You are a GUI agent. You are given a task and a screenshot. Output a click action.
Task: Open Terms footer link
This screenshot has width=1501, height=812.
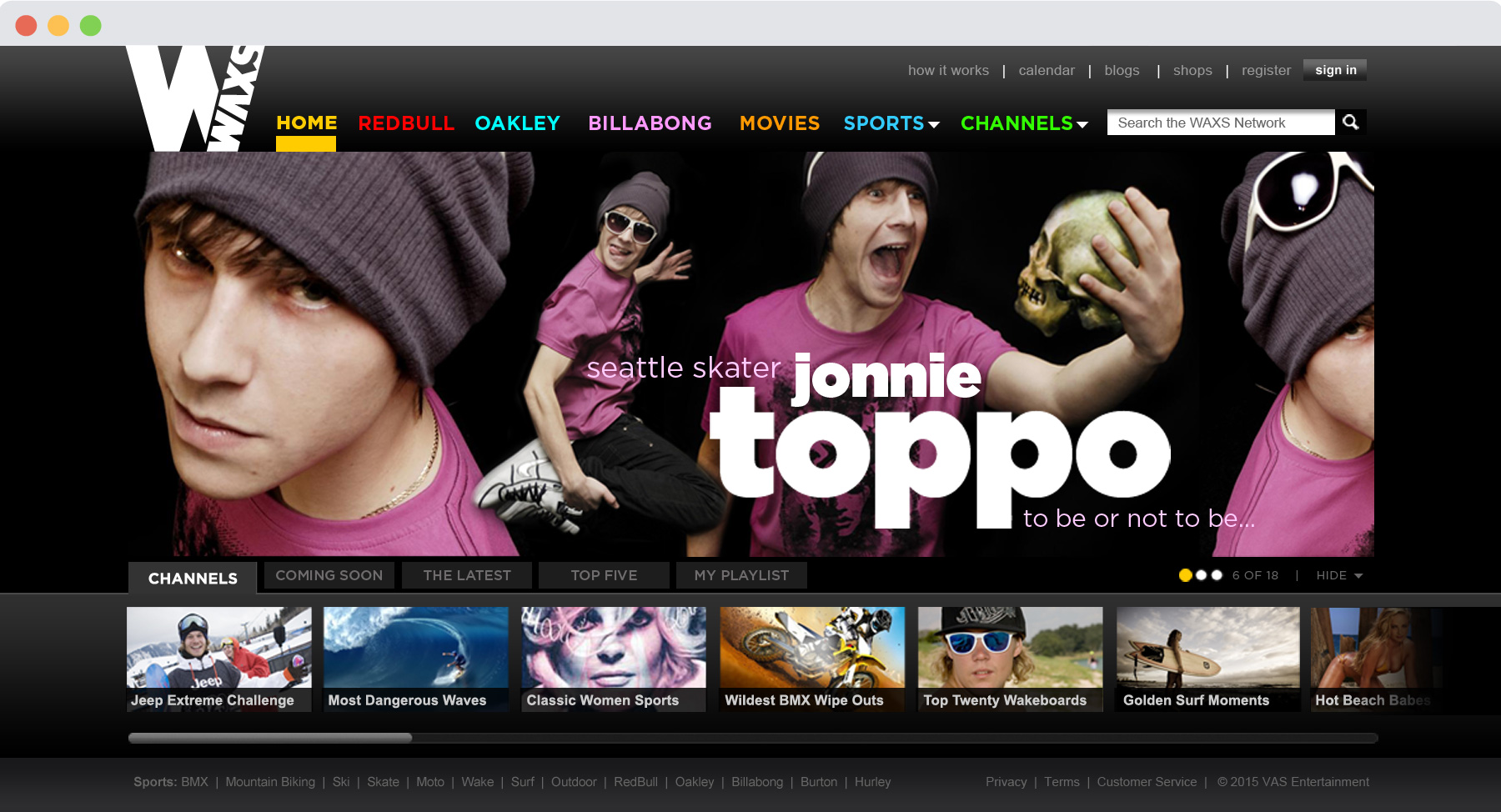pos(1062,782)
